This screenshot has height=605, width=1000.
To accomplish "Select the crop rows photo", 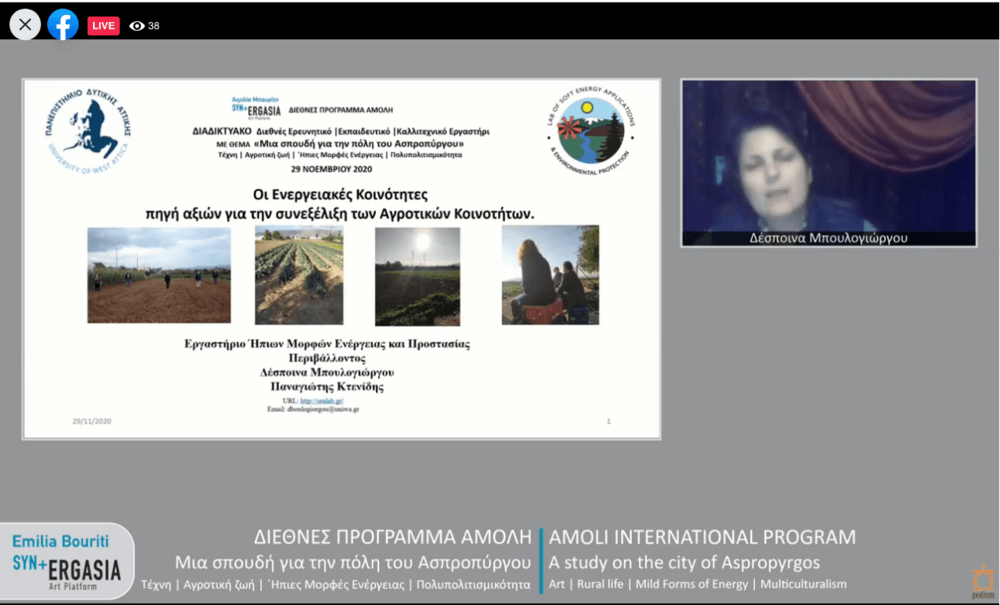I will coord(299,275).
